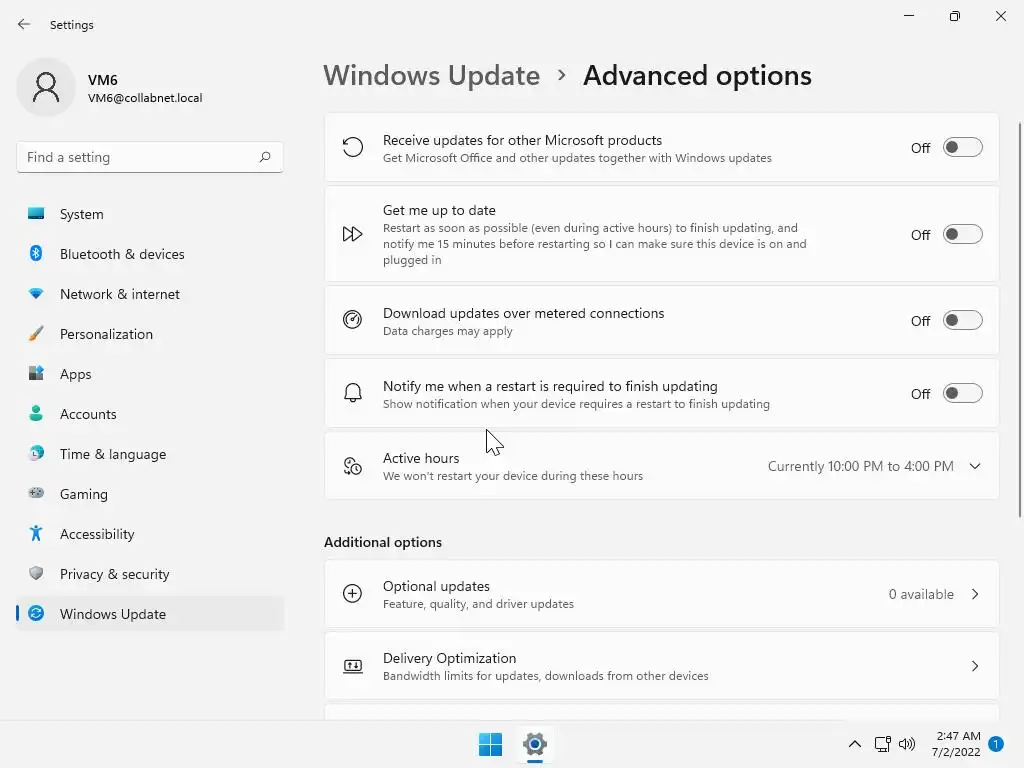
Task: Click the Personalization paintbrush icon
Action: (x=36, y=334)
